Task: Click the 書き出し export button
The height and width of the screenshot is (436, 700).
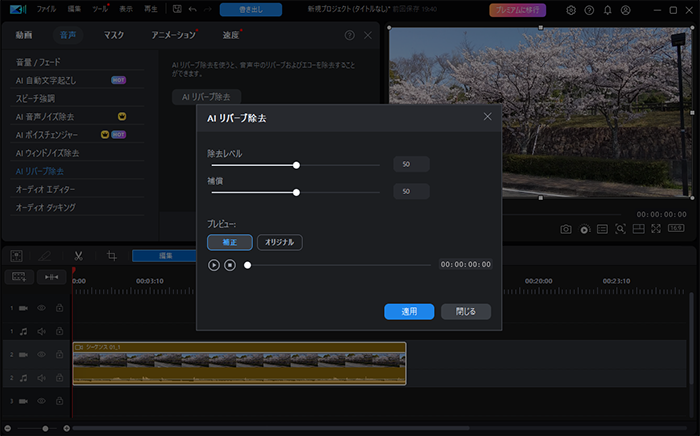Action: coord(251,9)
